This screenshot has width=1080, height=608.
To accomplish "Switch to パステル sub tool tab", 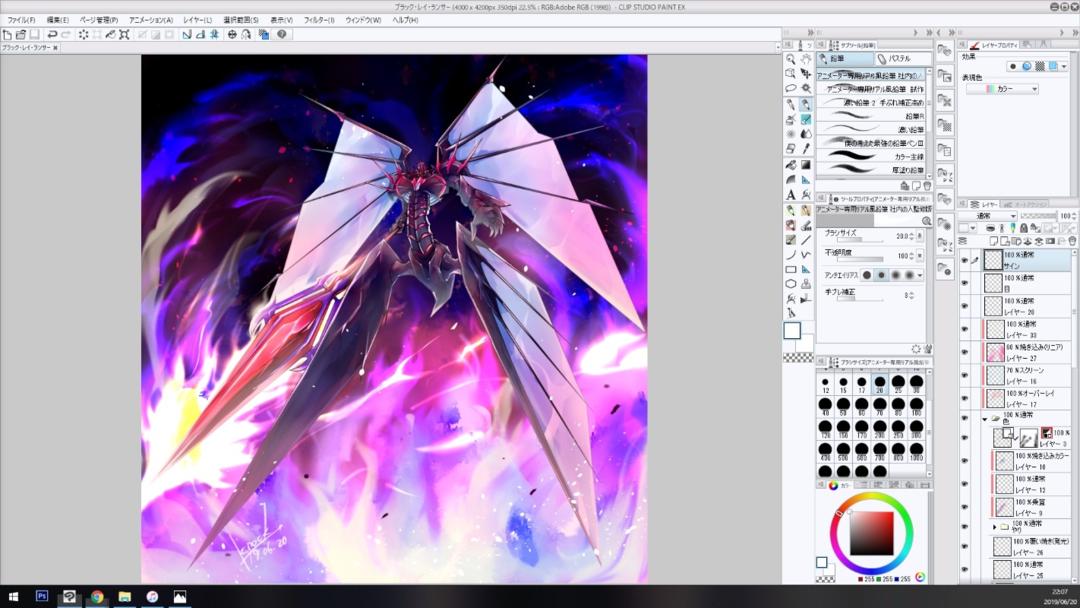I will point(902,59).
